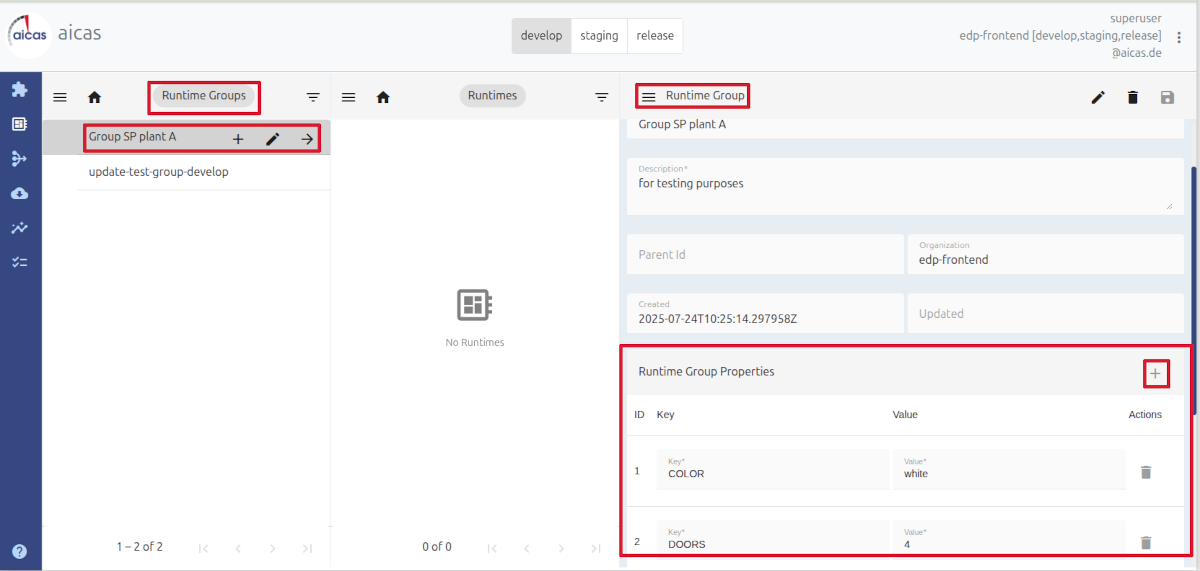Screen dimensions: 1200x571
Task: Click the help question mark icon
Action: click(x=19, y=551)
